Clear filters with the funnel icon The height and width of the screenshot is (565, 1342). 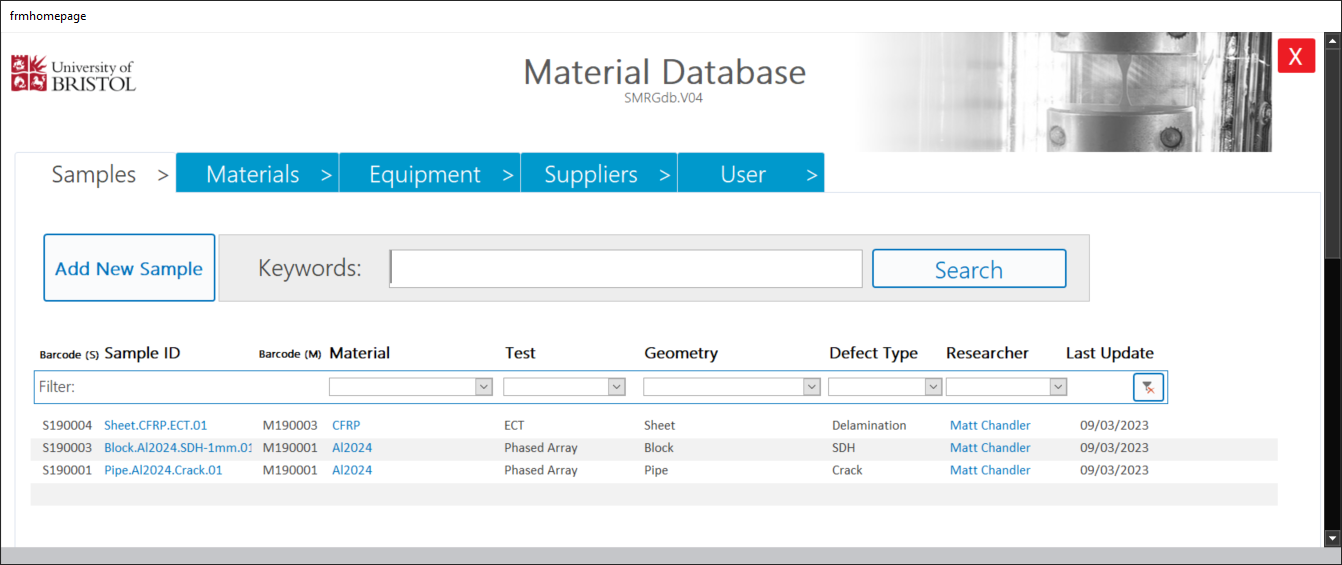tap(1148, 387)
